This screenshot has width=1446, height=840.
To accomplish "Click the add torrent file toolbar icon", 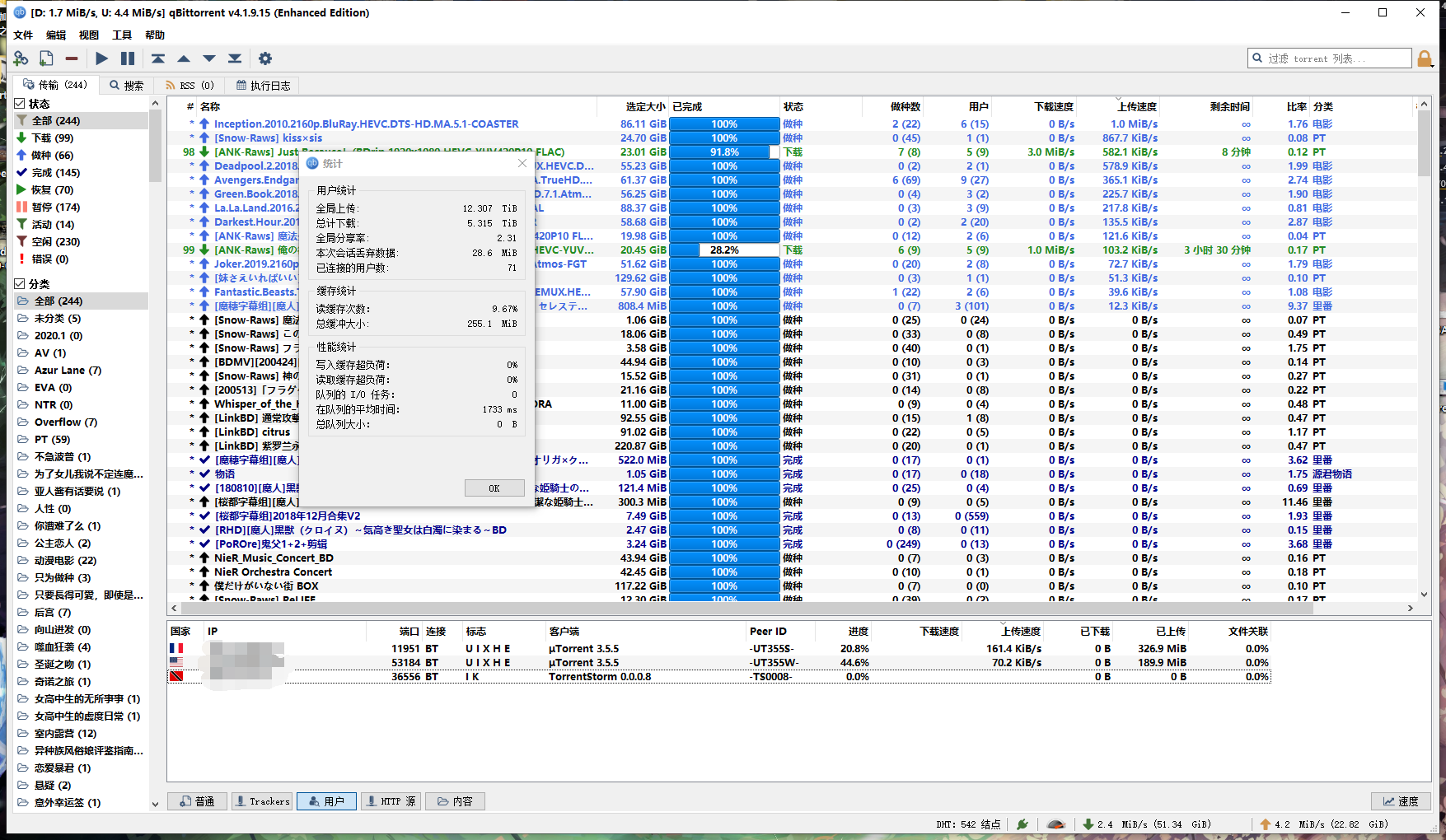I will point(46,58).
